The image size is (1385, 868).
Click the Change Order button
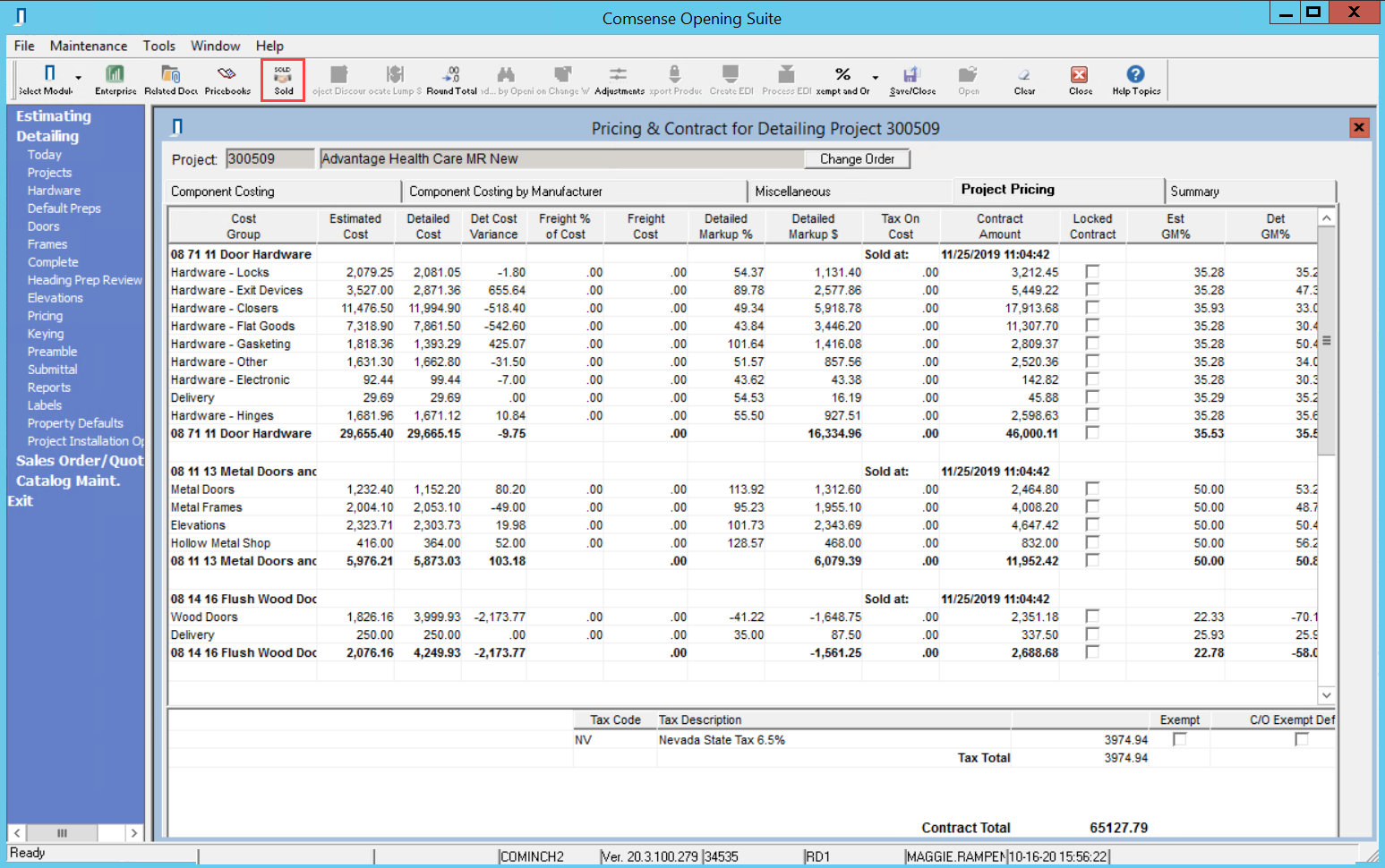[857, 158]
